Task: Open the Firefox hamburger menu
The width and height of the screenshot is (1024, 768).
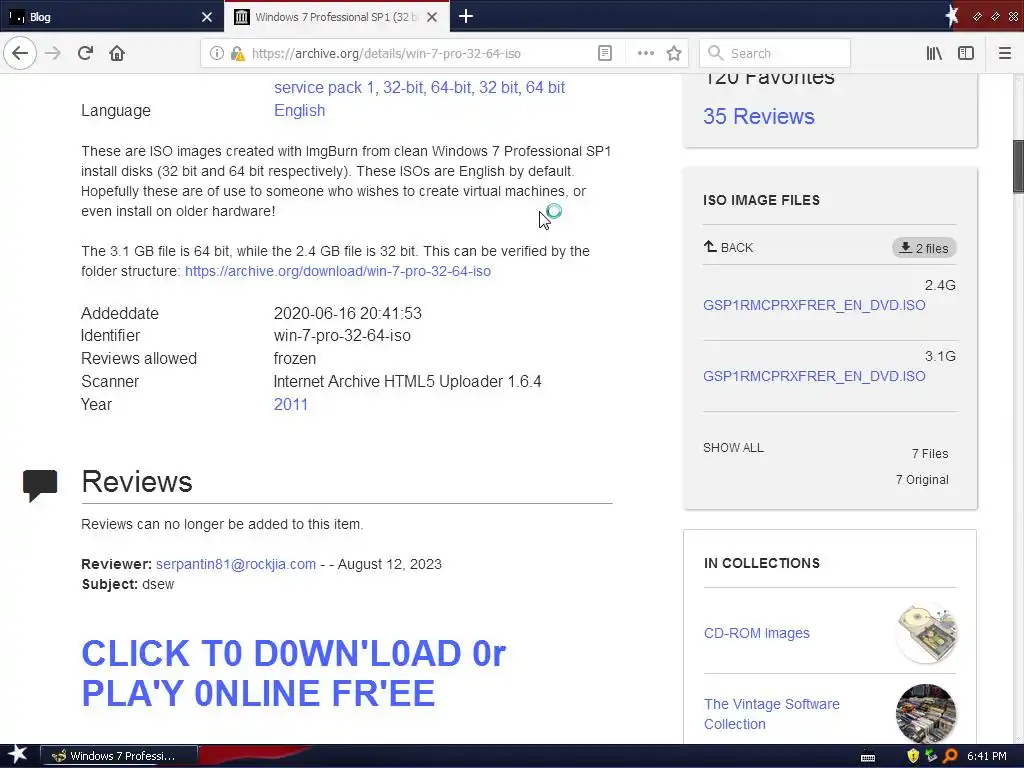Action: 1005,54
